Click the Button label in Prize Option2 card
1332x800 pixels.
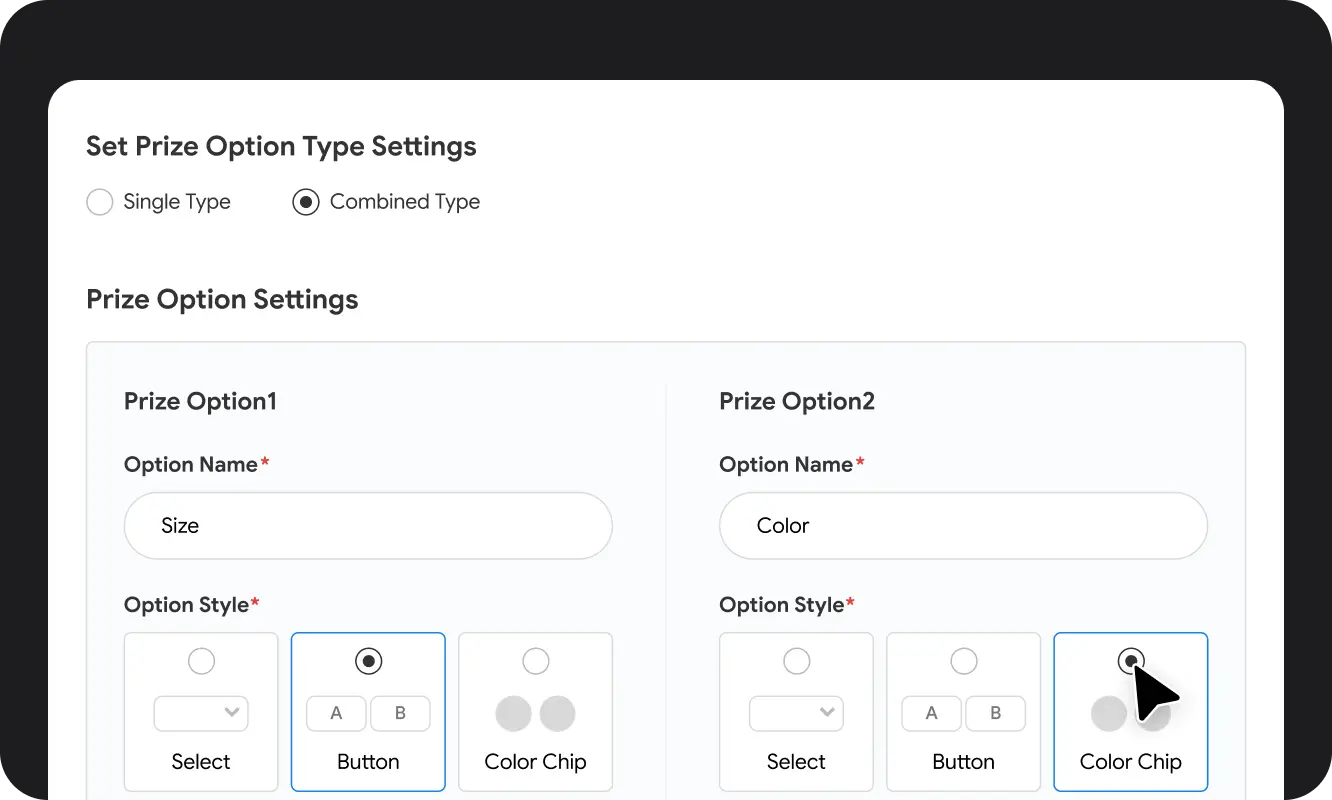[x=963, y=762]
